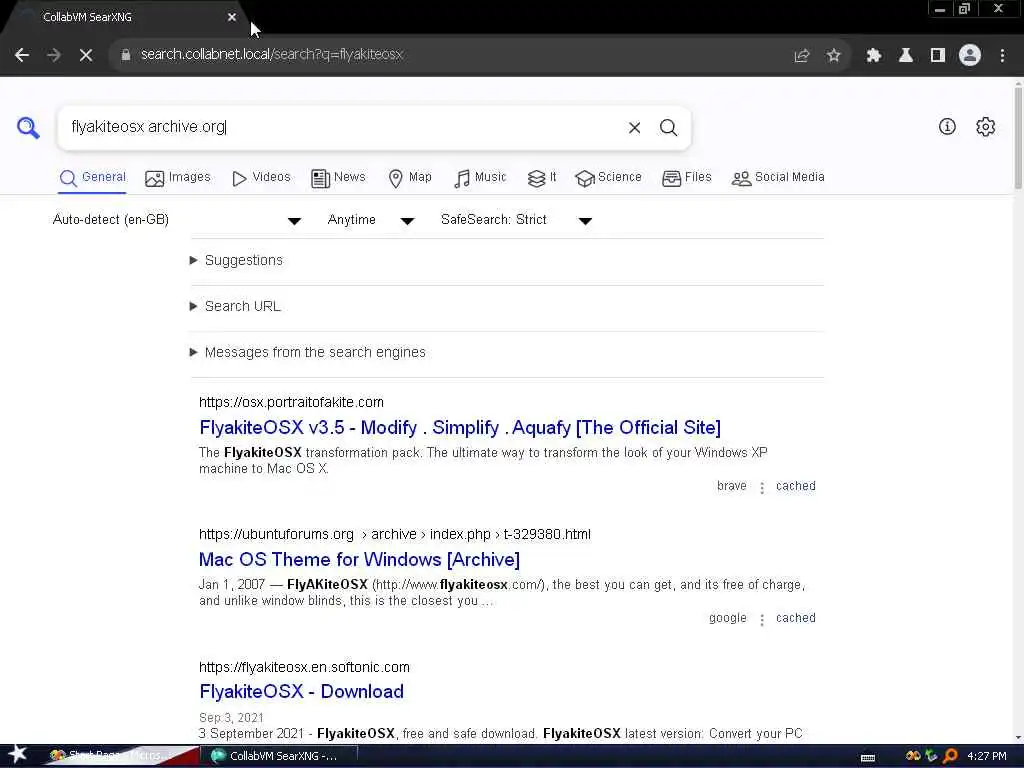Open the Anytime time range dropdown
Image resolution: width=1024 pixels, height=768 pixels.
coord(370,220)
